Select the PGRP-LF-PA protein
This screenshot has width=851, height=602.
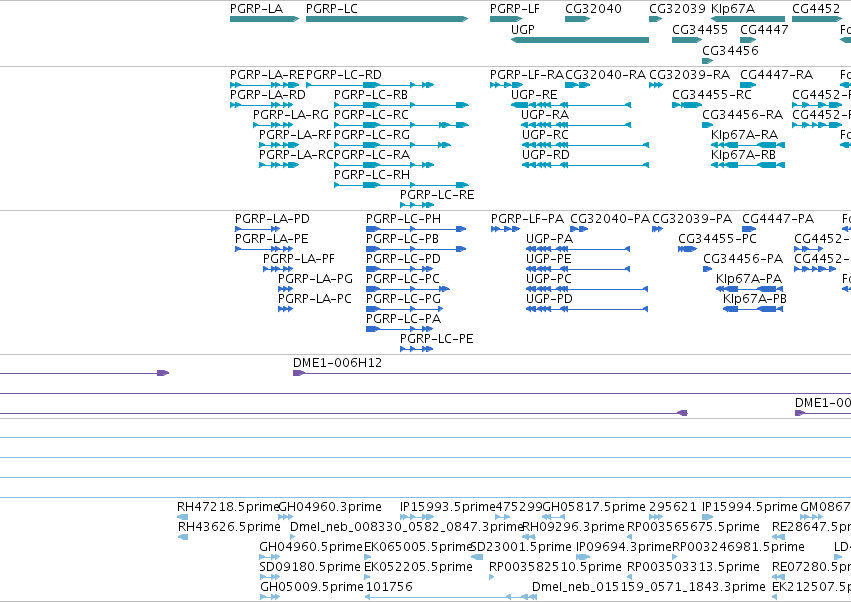(506, 229)
